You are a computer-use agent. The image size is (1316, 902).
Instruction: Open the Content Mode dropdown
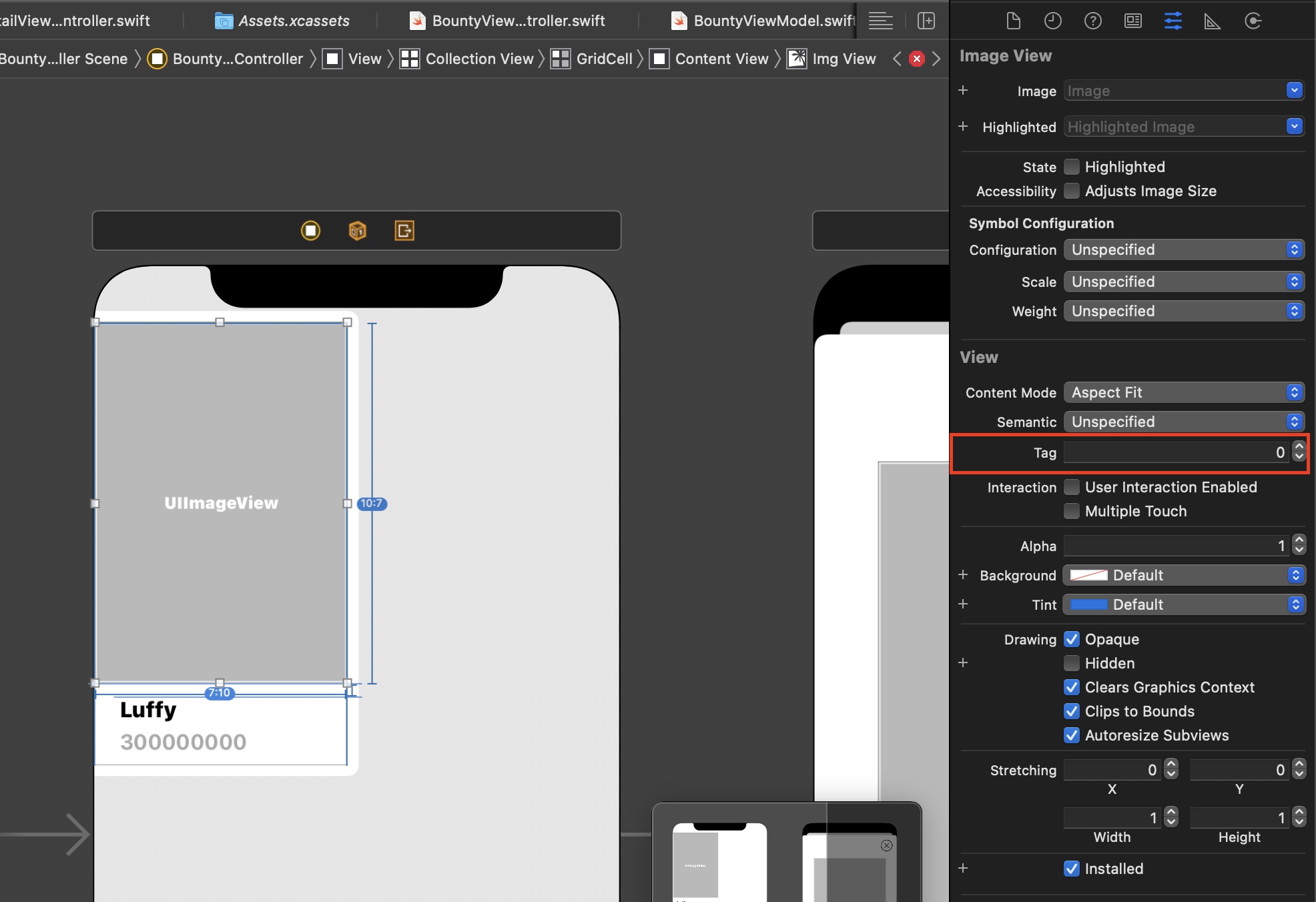[x=1183, y=392]
